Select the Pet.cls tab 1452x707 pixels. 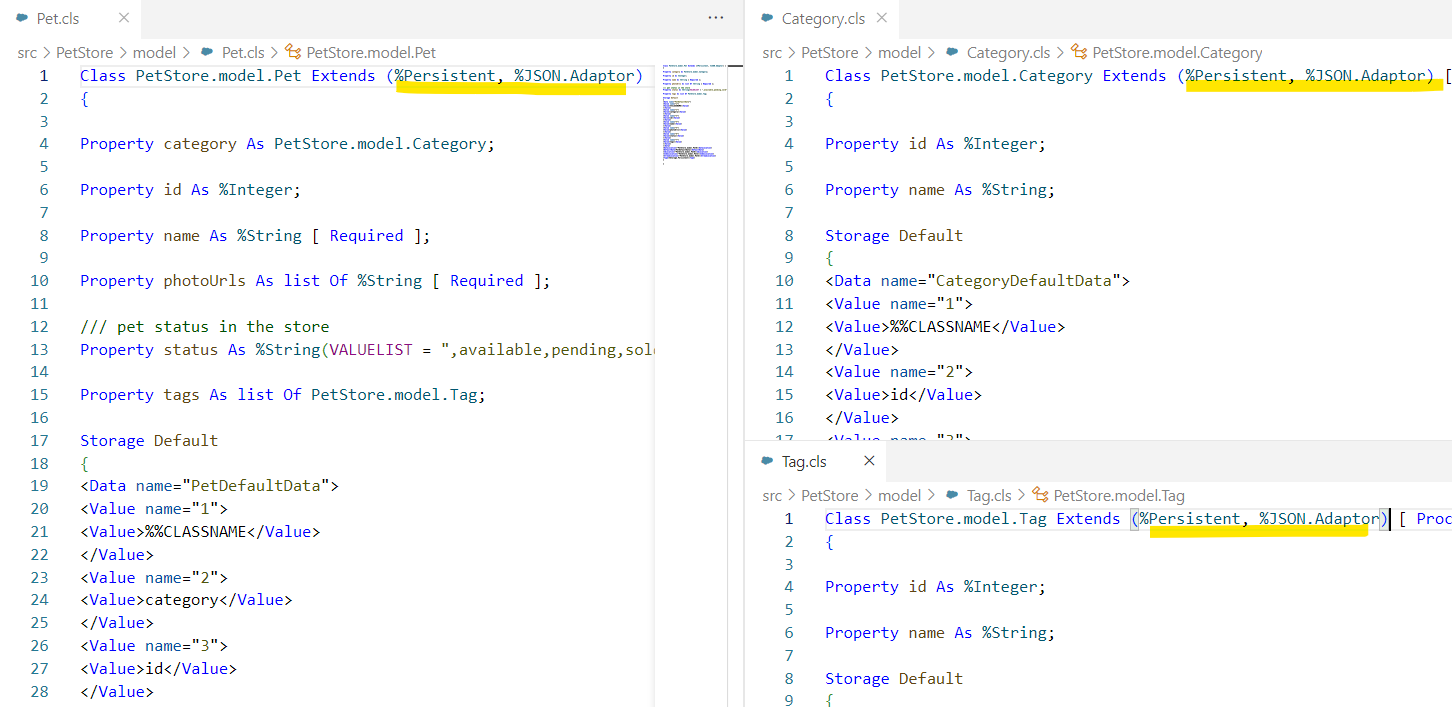58,19
